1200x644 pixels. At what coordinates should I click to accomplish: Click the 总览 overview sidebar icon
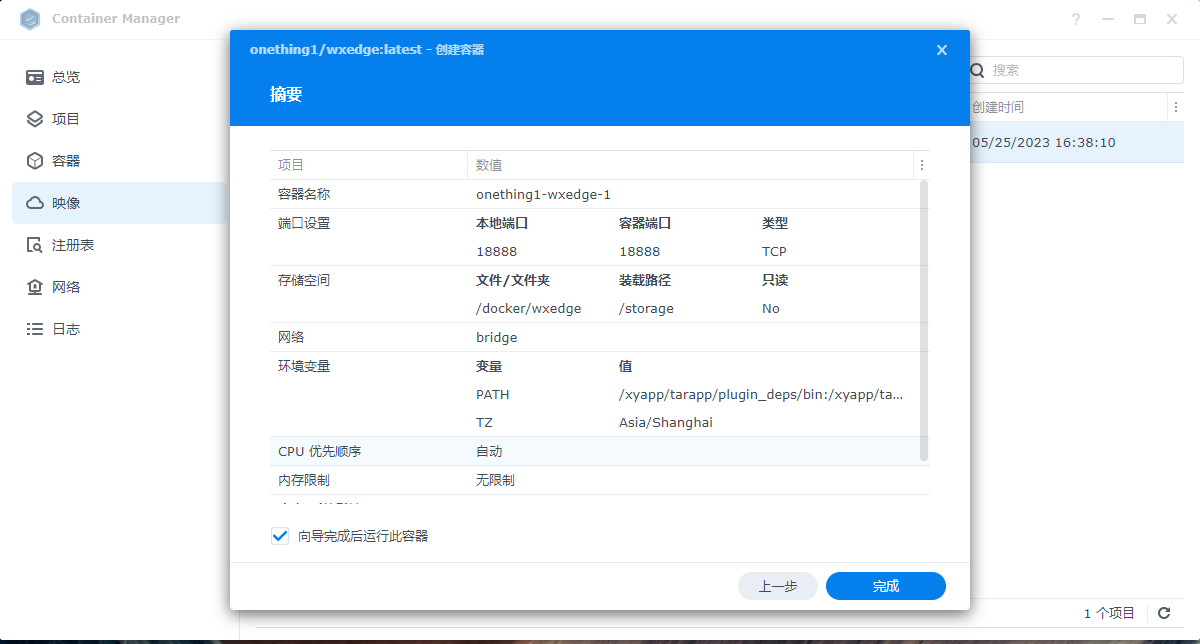click(35, 77)
